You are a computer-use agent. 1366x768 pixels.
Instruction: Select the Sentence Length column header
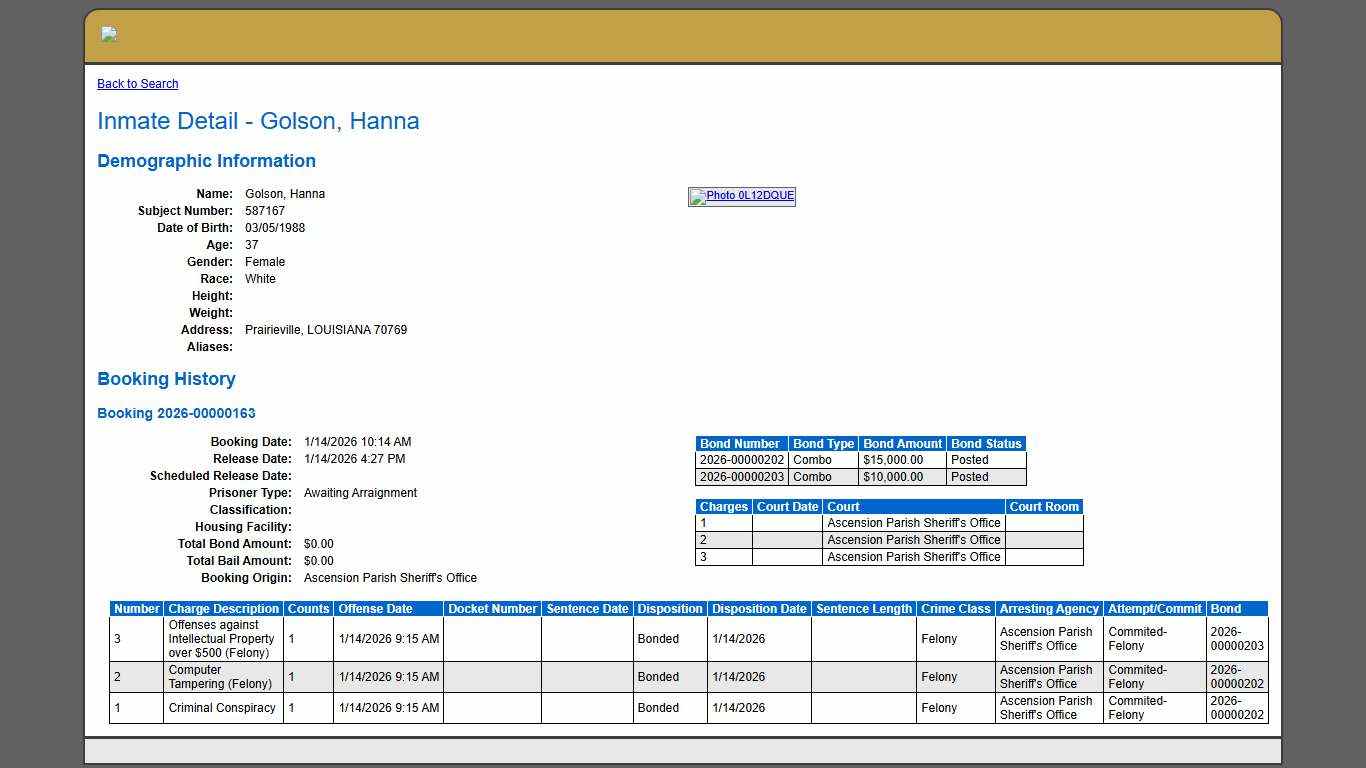point(863,609)
